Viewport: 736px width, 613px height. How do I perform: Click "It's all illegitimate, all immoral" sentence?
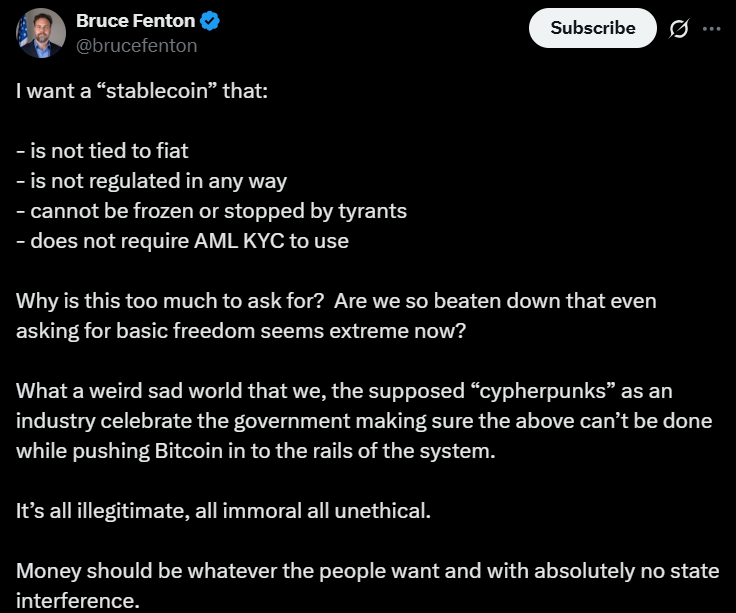(159, 511)
